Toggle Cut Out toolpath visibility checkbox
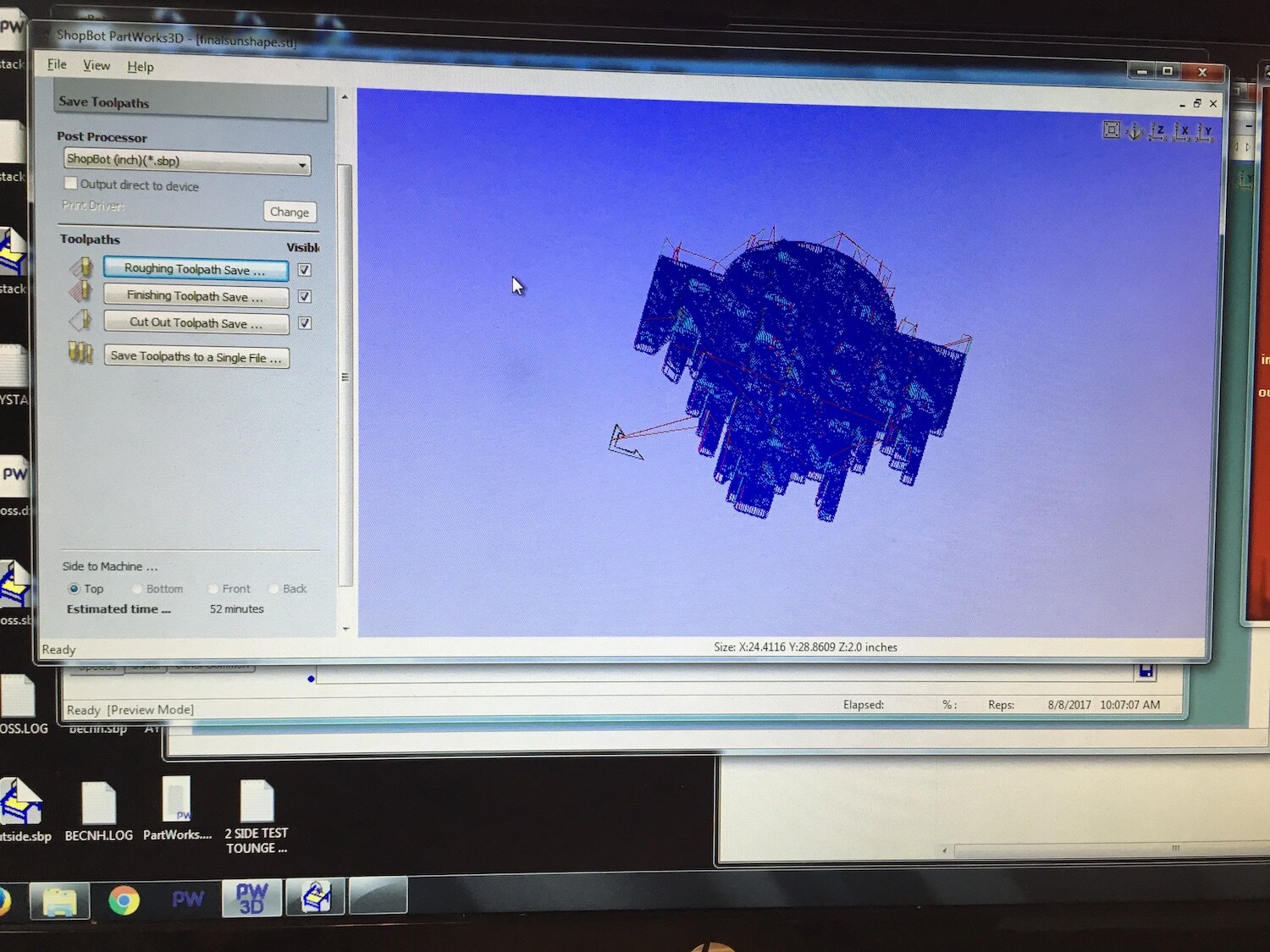 tap(305, 323)
